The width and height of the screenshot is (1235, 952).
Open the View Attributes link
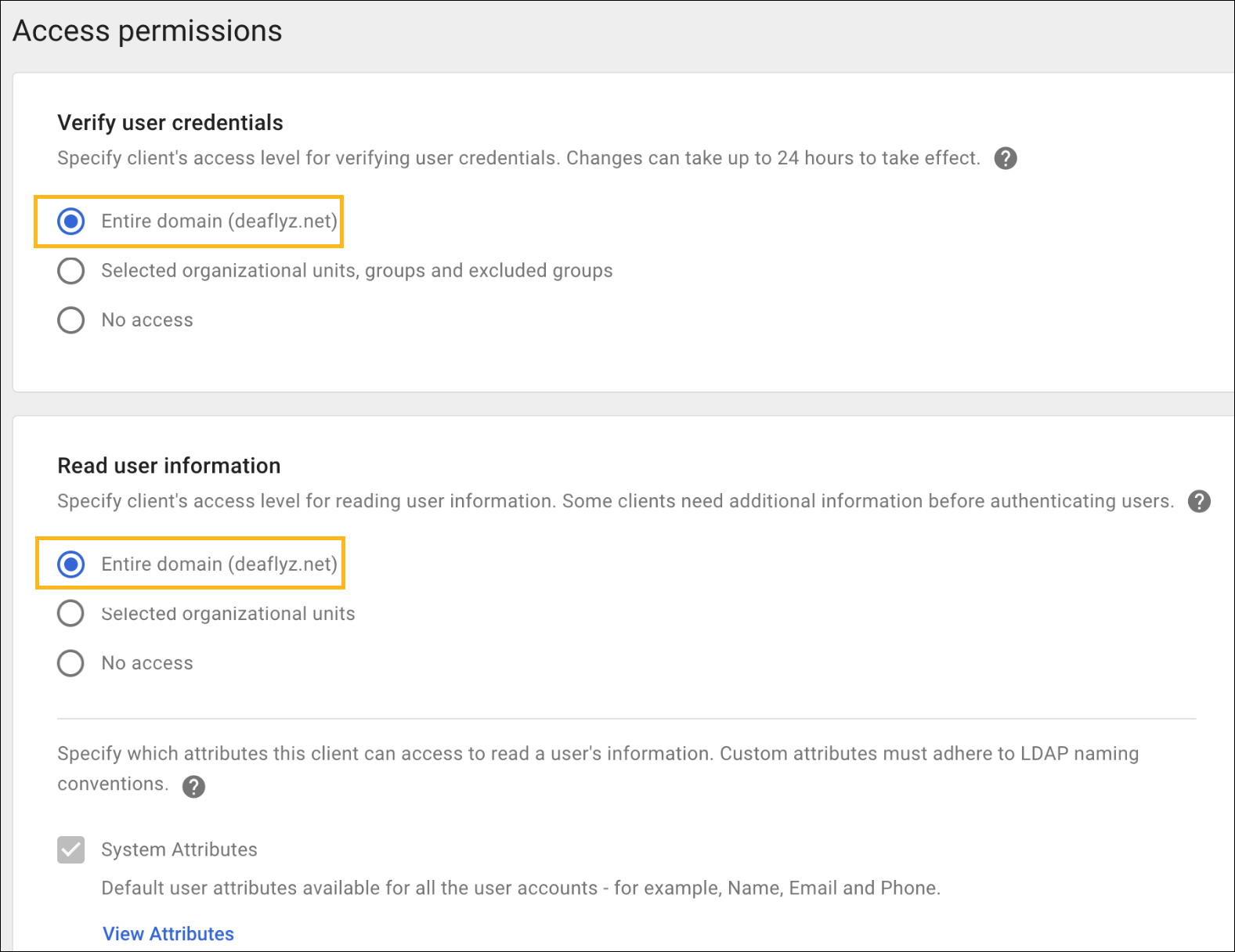pos(168,934)
